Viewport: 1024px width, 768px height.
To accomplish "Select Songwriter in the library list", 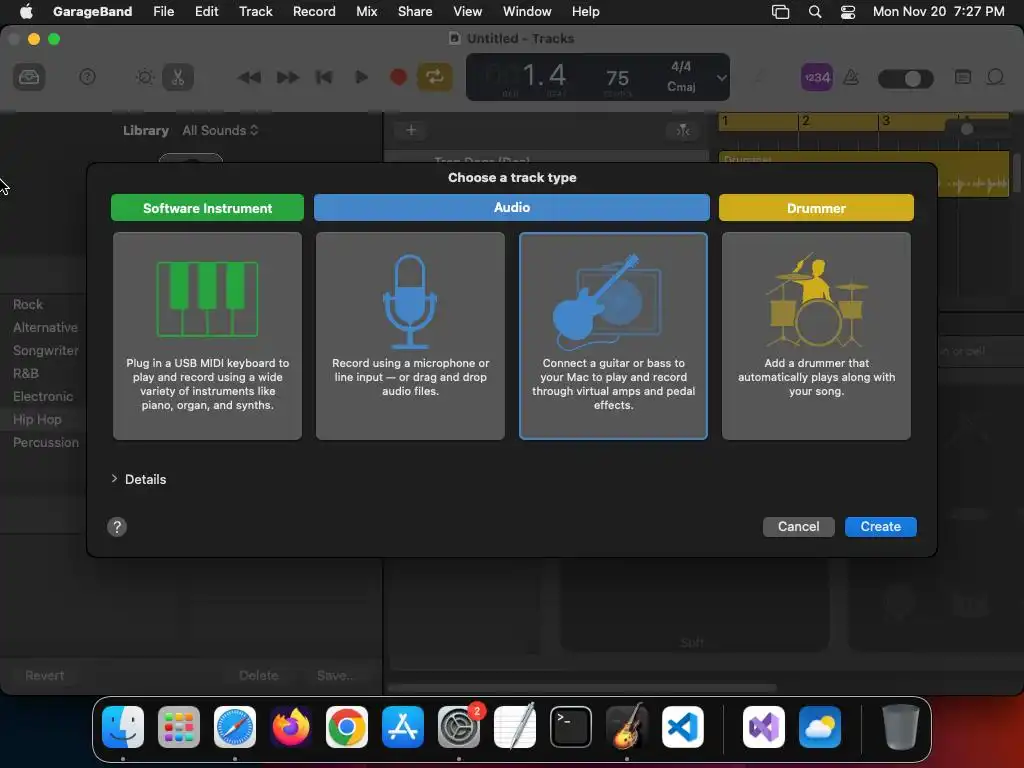I will click(46, 351).
